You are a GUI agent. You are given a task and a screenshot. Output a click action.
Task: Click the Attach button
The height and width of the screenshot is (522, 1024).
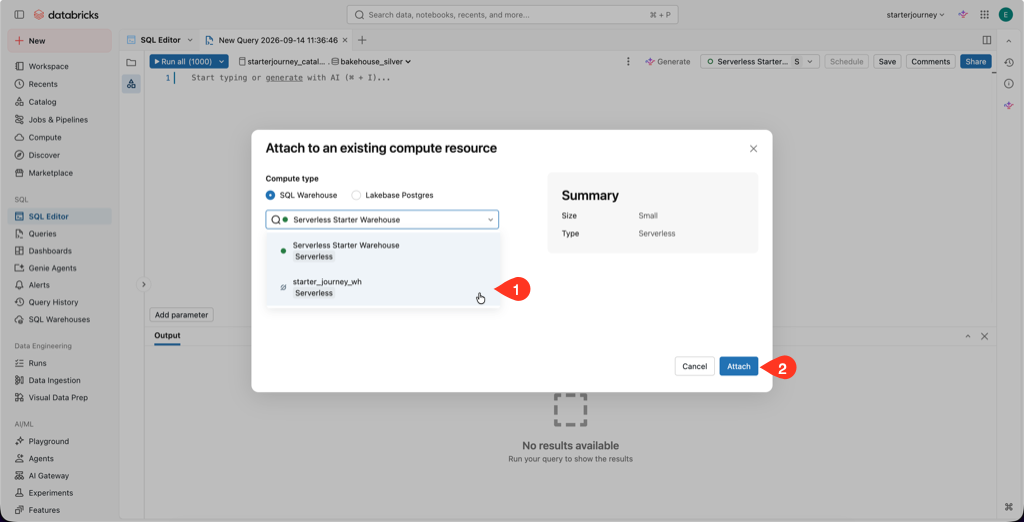[x=739, y=366]
